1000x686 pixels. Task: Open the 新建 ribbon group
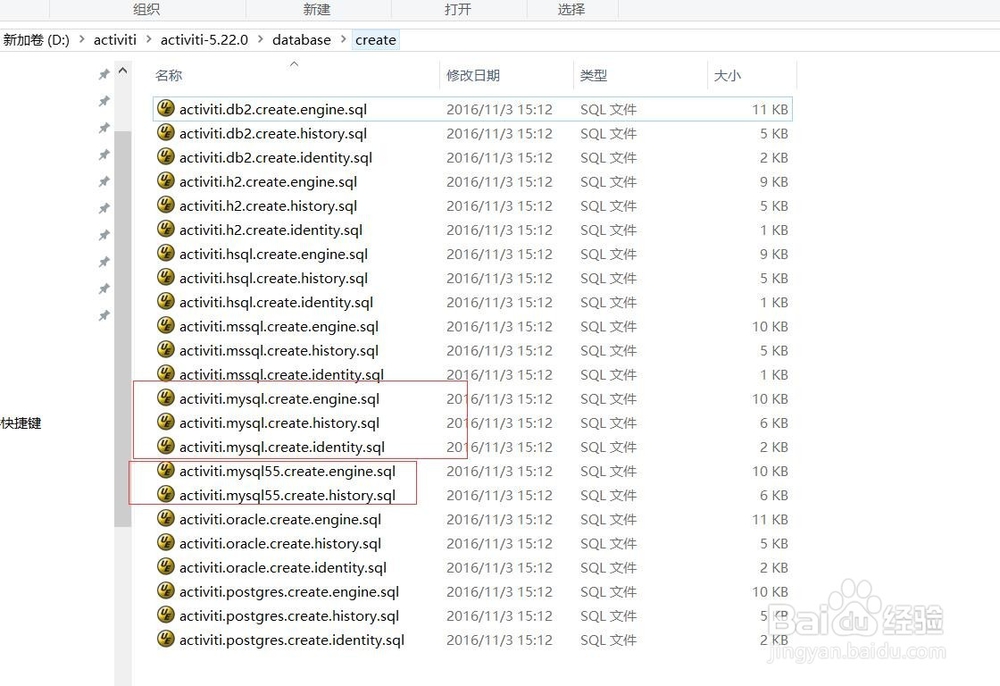[x=316, y=9]
